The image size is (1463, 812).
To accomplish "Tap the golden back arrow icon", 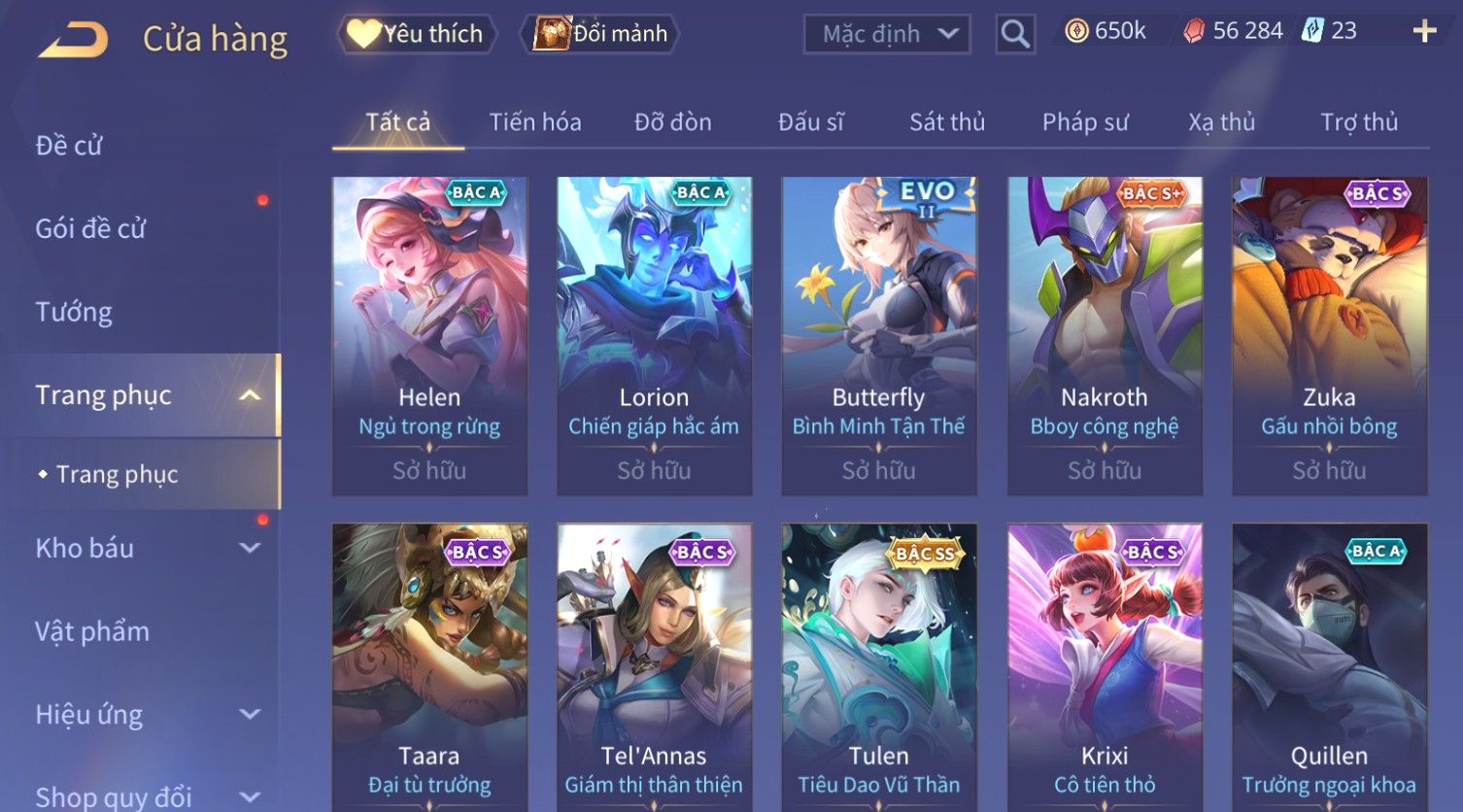I will [x=74, y=40].
